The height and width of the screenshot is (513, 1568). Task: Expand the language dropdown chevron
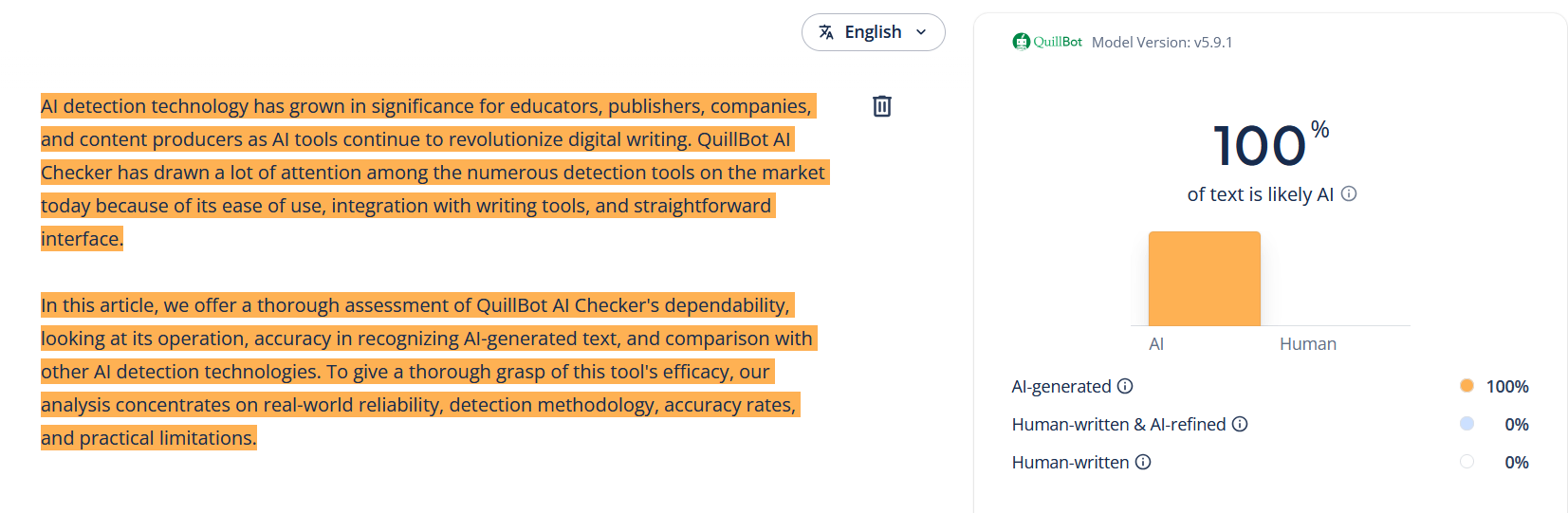click(x=921, y=32)
